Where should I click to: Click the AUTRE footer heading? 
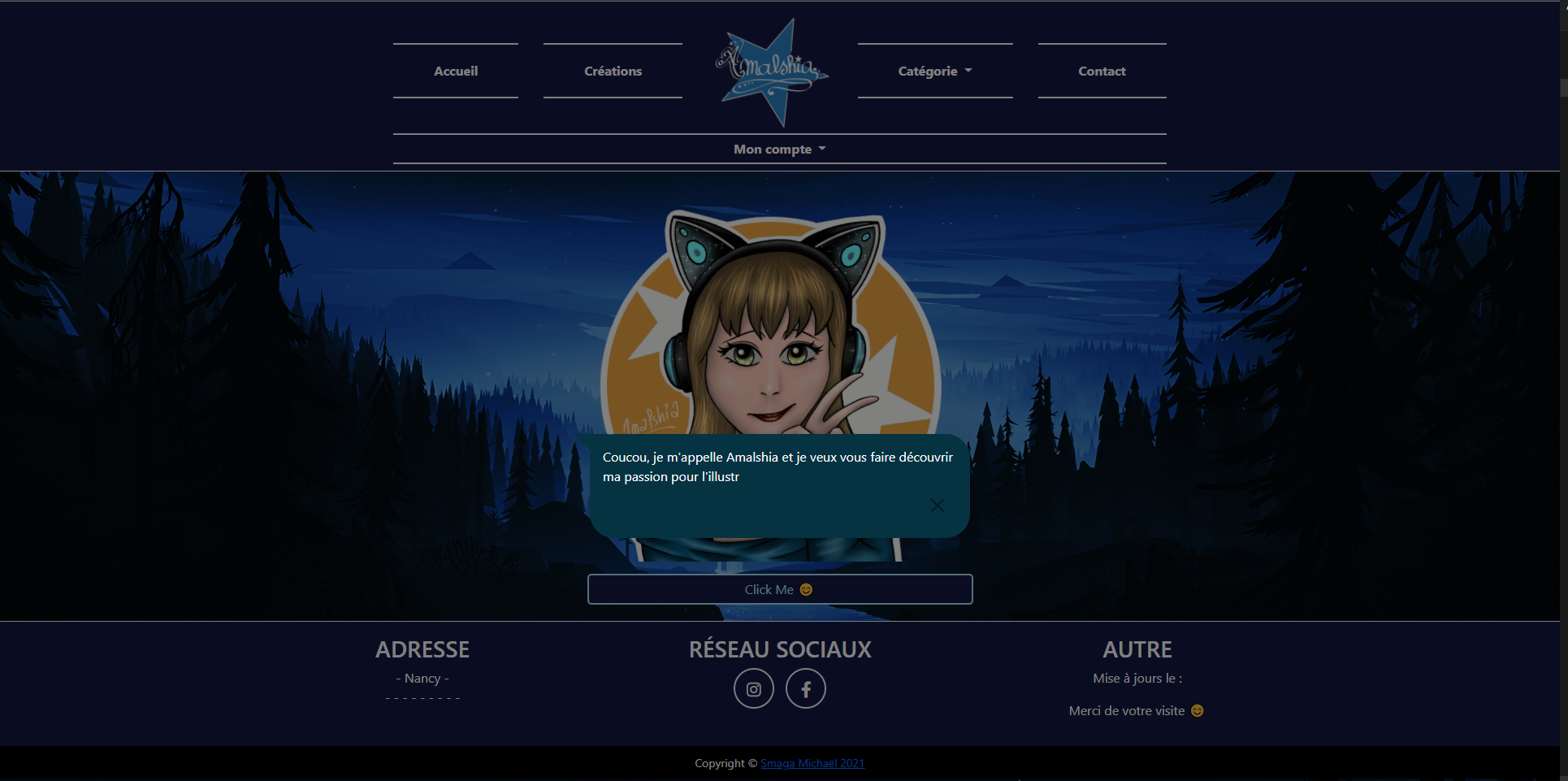tap(1137, 649)
